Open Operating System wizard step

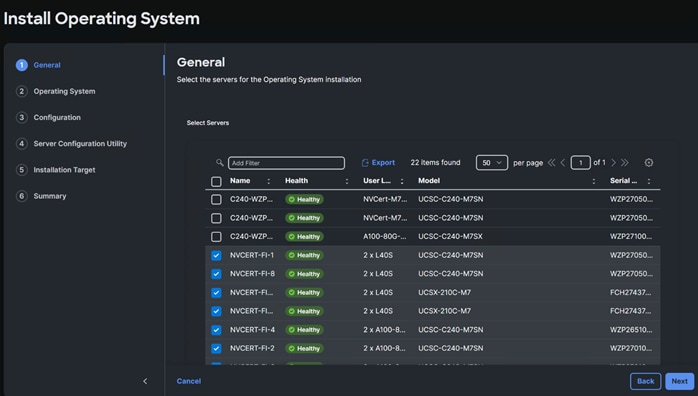coord(64,91)
